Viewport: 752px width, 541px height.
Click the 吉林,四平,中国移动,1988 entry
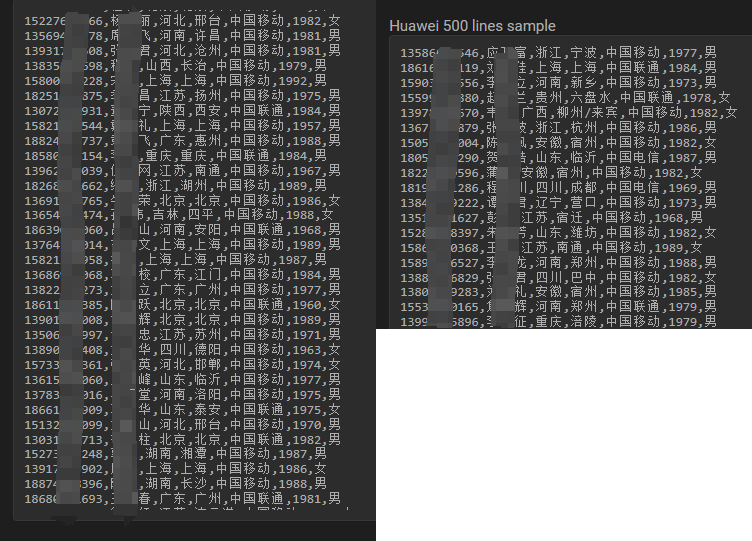(x=179, y=215)
